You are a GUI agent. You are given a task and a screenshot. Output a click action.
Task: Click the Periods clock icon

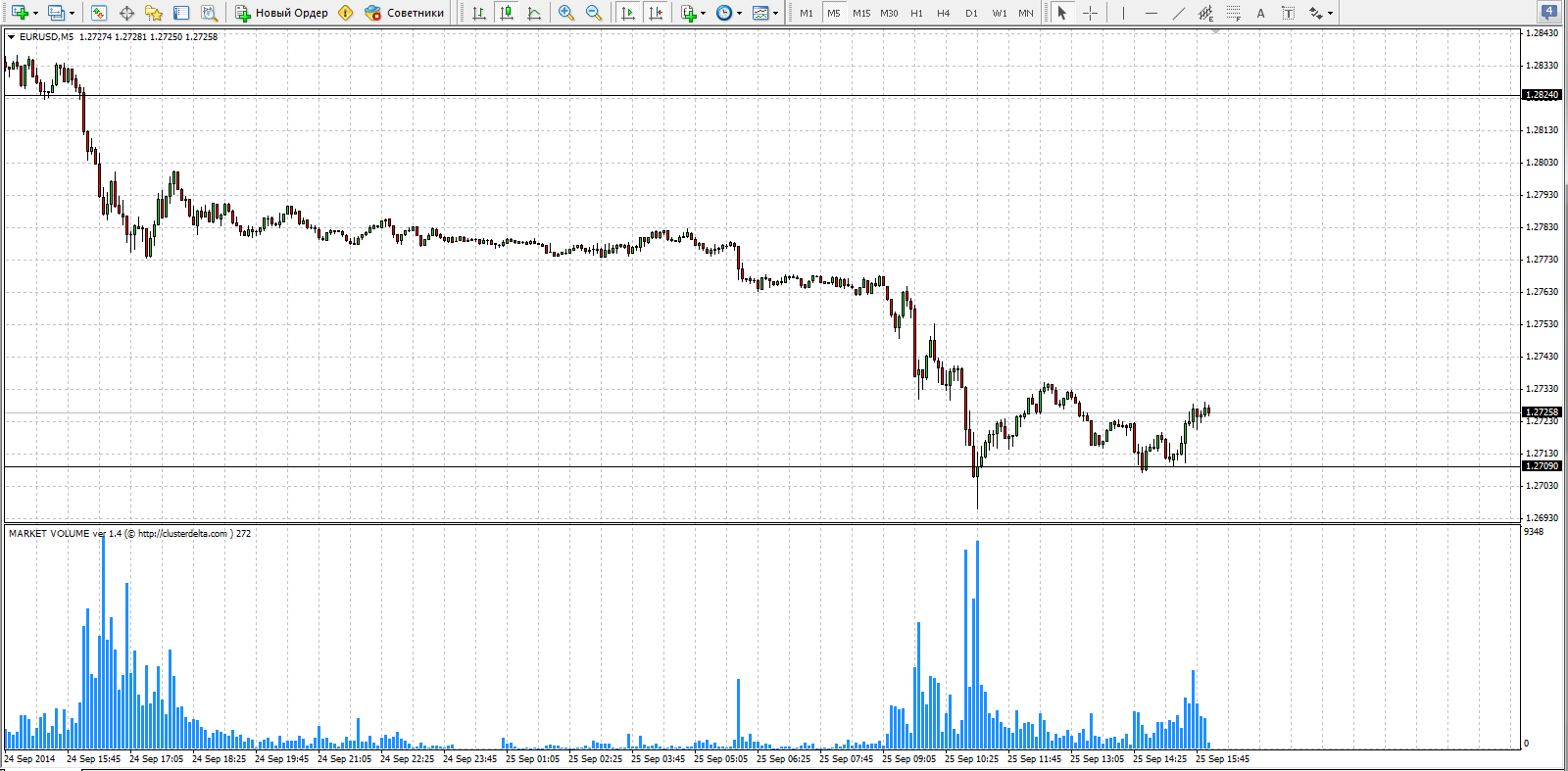pos(723,13)
